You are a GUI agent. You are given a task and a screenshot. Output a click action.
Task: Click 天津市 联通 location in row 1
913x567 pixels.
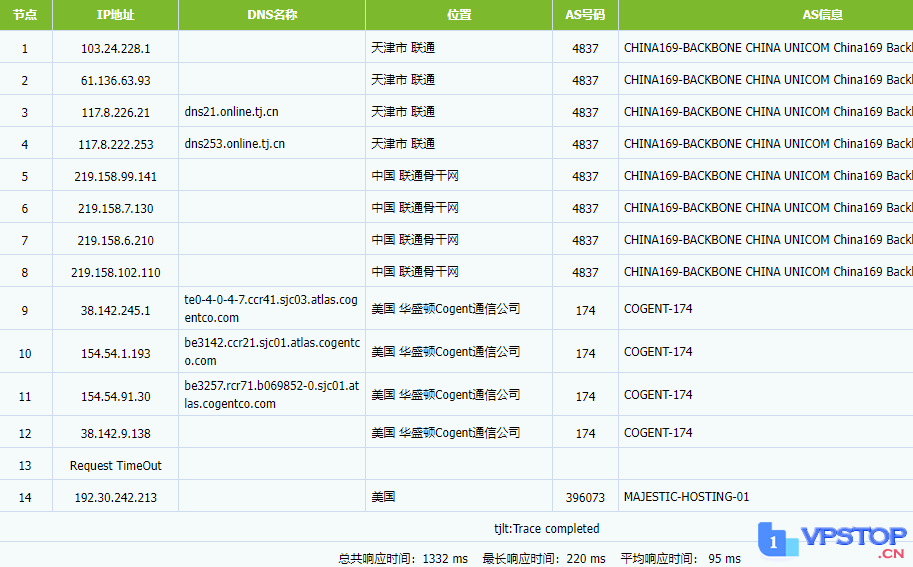tap(403, 48)
